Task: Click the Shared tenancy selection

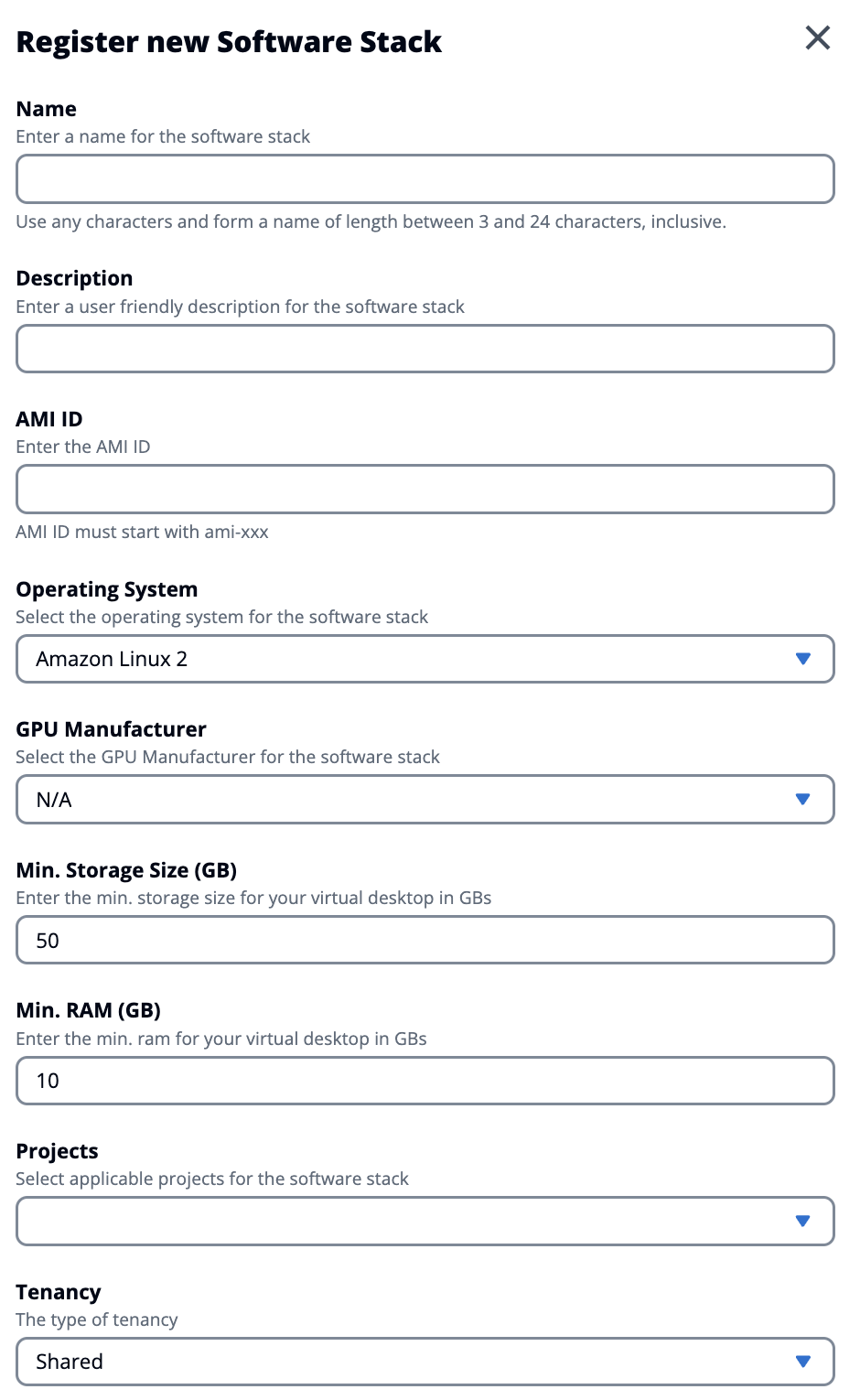Action: click(x=70, y=1362)
